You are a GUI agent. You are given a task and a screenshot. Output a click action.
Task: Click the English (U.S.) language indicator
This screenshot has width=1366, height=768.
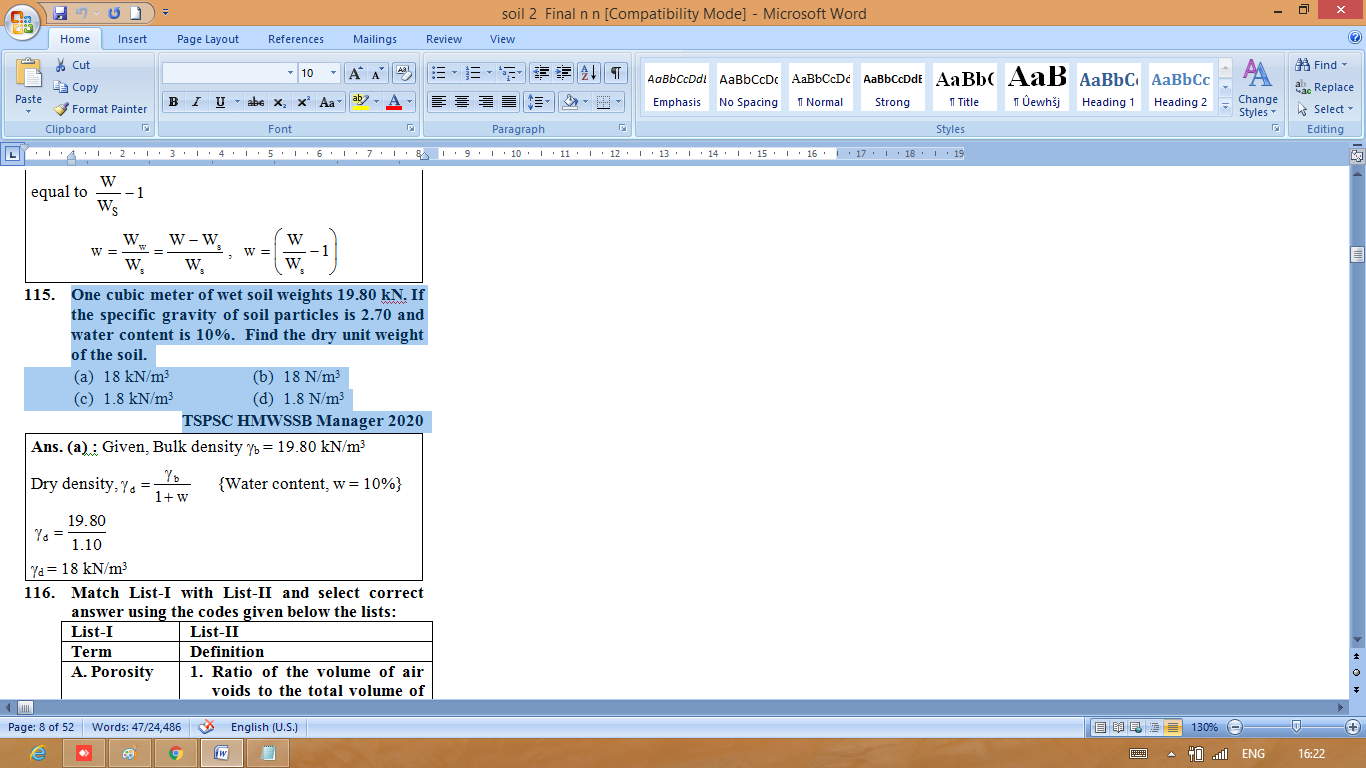click(264, 727)
